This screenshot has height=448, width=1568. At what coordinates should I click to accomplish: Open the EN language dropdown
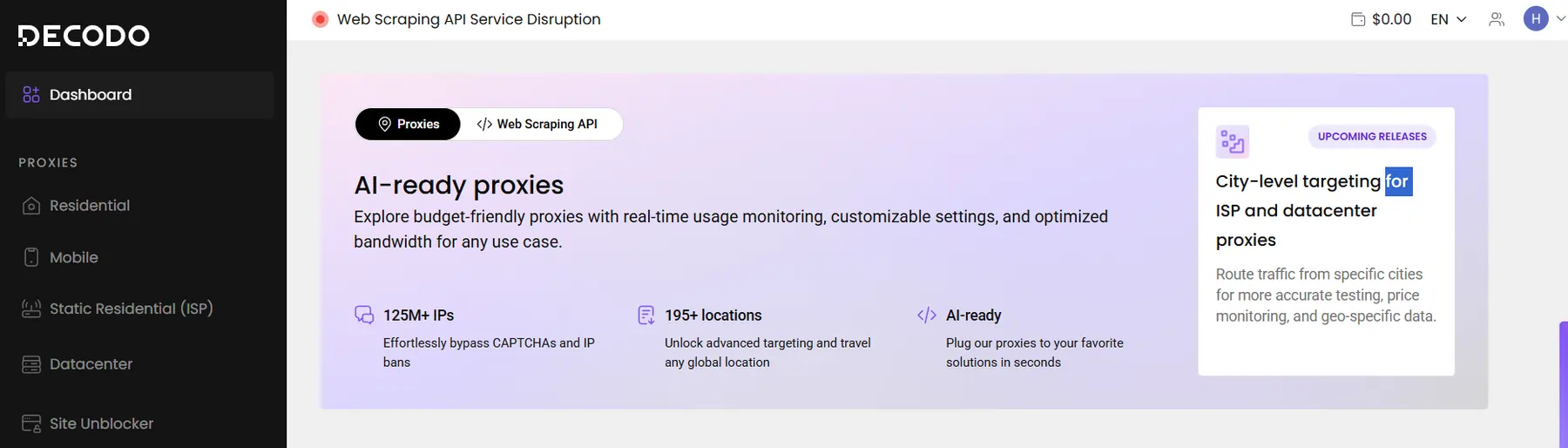(x=1448, y=19)
